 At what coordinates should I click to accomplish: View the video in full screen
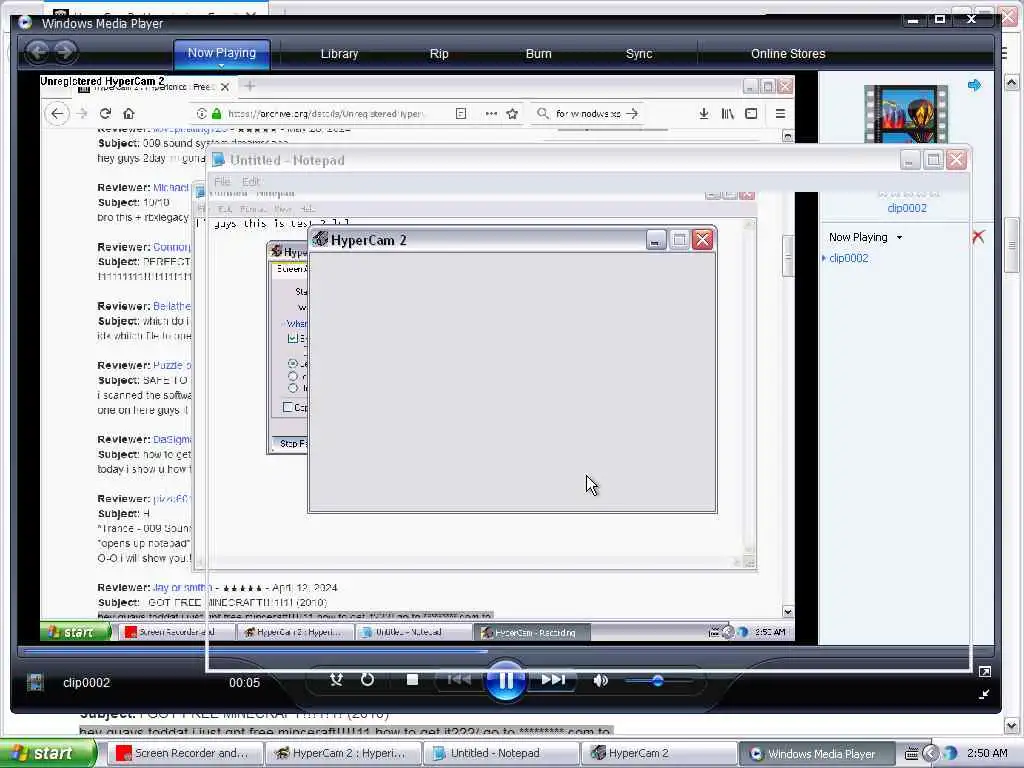pos(985,671)
